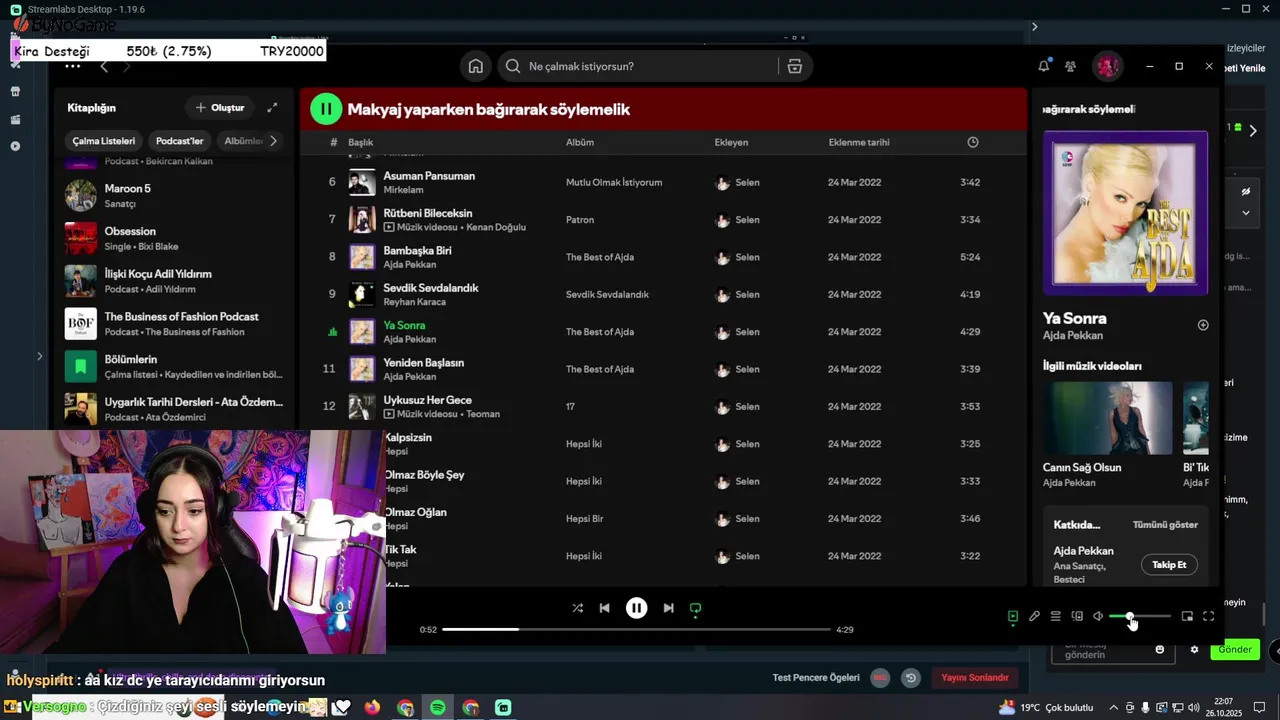Open the three-dots Spotify menu
Screen dimensions: 1280x720
point(72,66)
